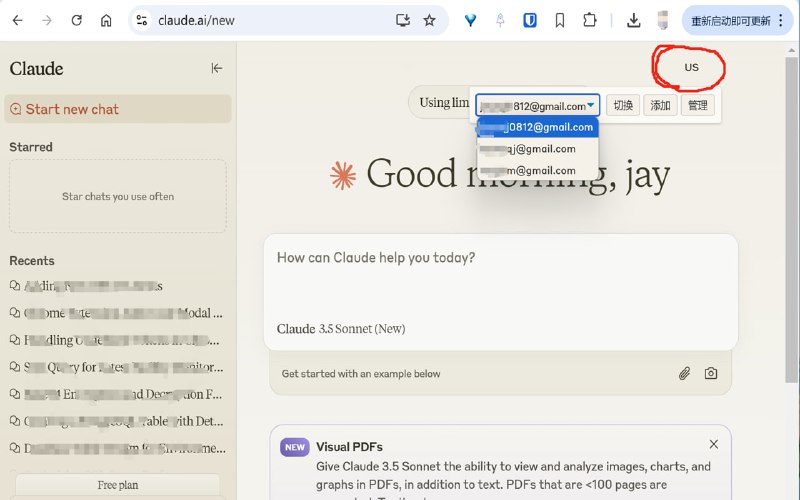Viewport: 800px width, 500px height.
Task: Bookmark this page with star icon
Action: pyautogui.click(x=429, y=20)
